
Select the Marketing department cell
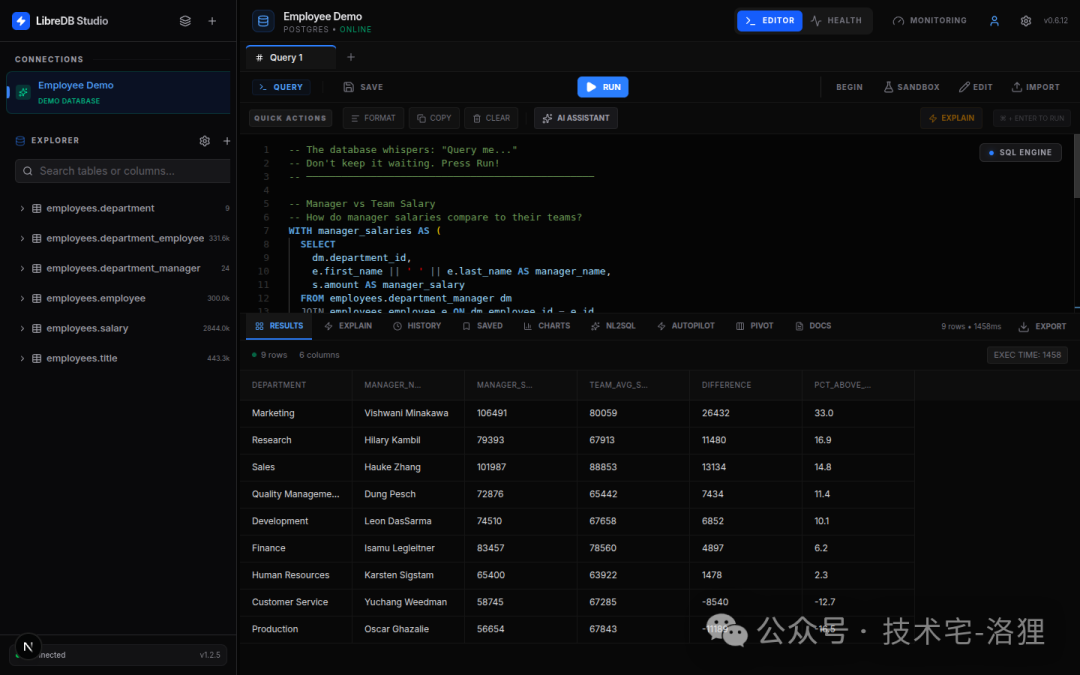pos(296,413)
